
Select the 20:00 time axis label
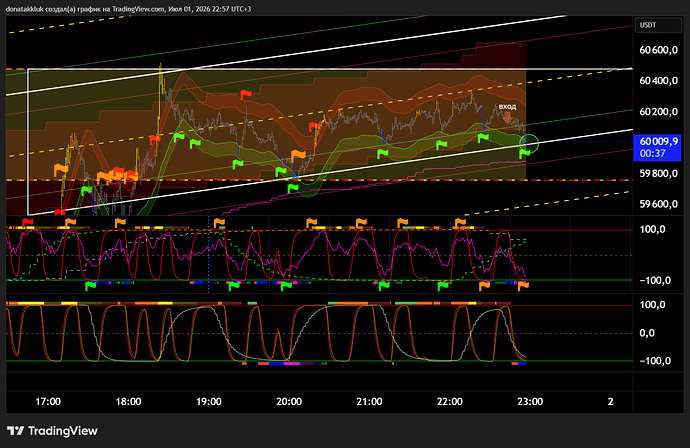289,401
